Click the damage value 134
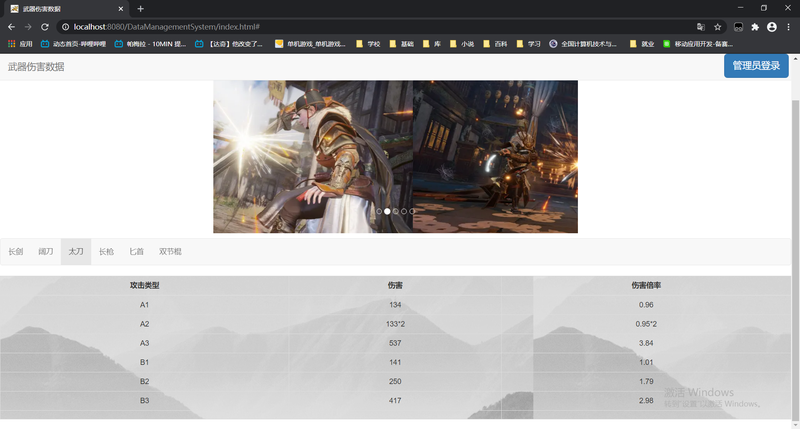 (395, 305)
